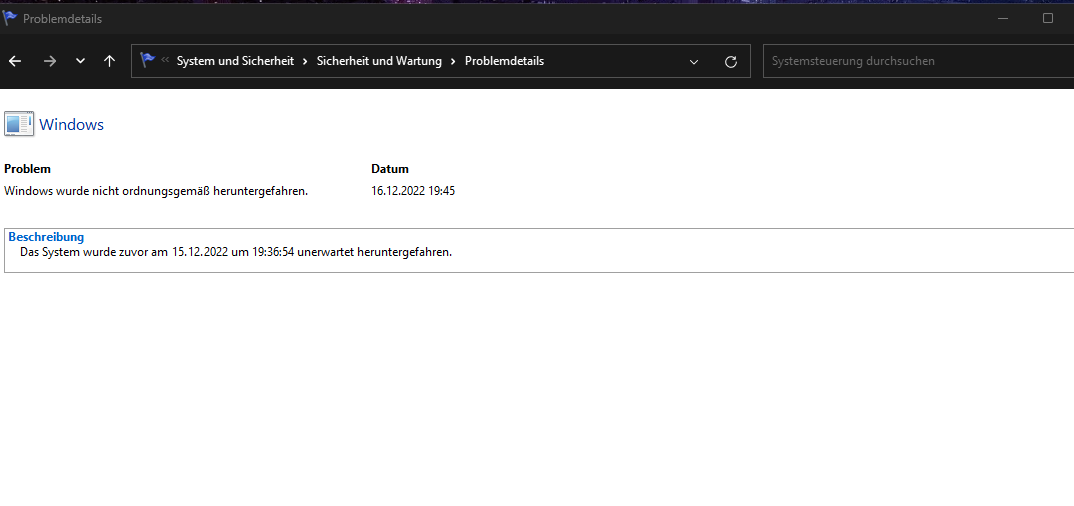Minimize the Problemdetails window
1074x506 pixels.
coord(1003,18)
